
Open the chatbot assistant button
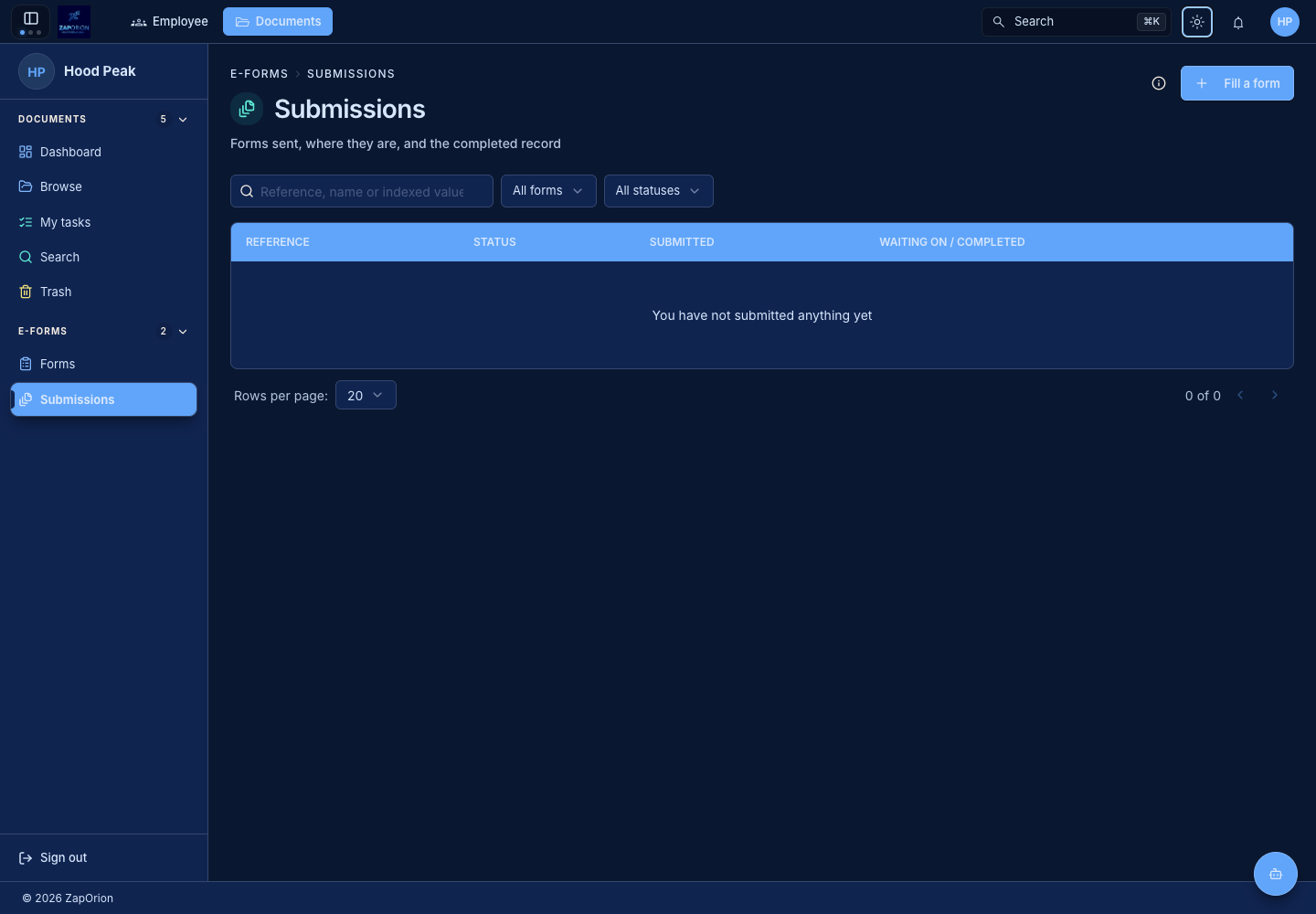[1276, 874]
